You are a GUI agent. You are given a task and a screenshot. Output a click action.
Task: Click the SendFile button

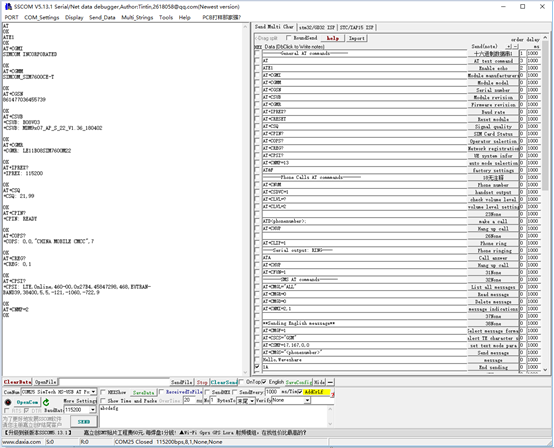click(x=181, y=382)
